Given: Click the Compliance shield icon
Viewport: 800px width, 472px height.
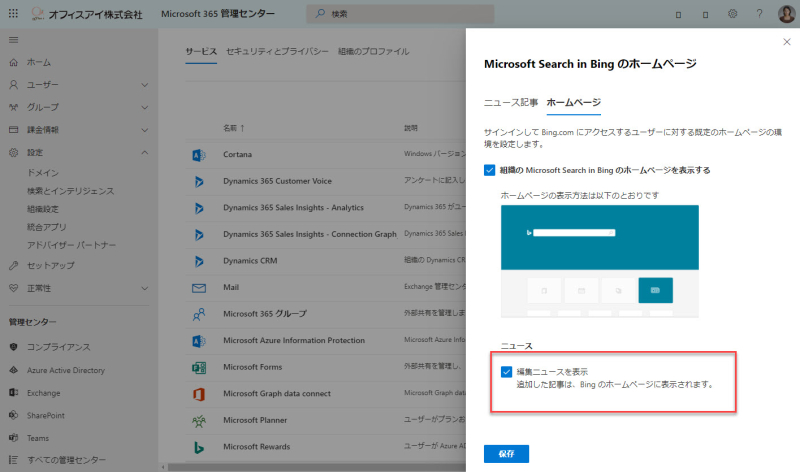Looking at the screenshot, I should coord(14,347).
